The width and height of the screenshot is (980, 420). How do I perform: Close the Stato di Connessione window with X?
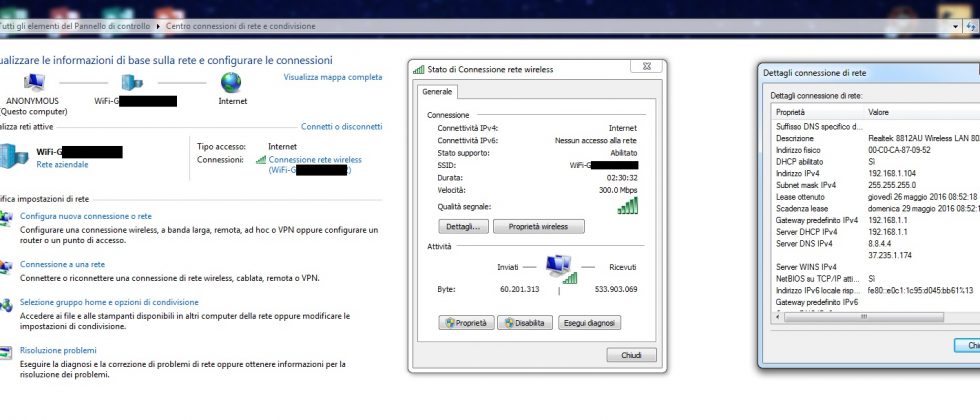tap(646, 66)
